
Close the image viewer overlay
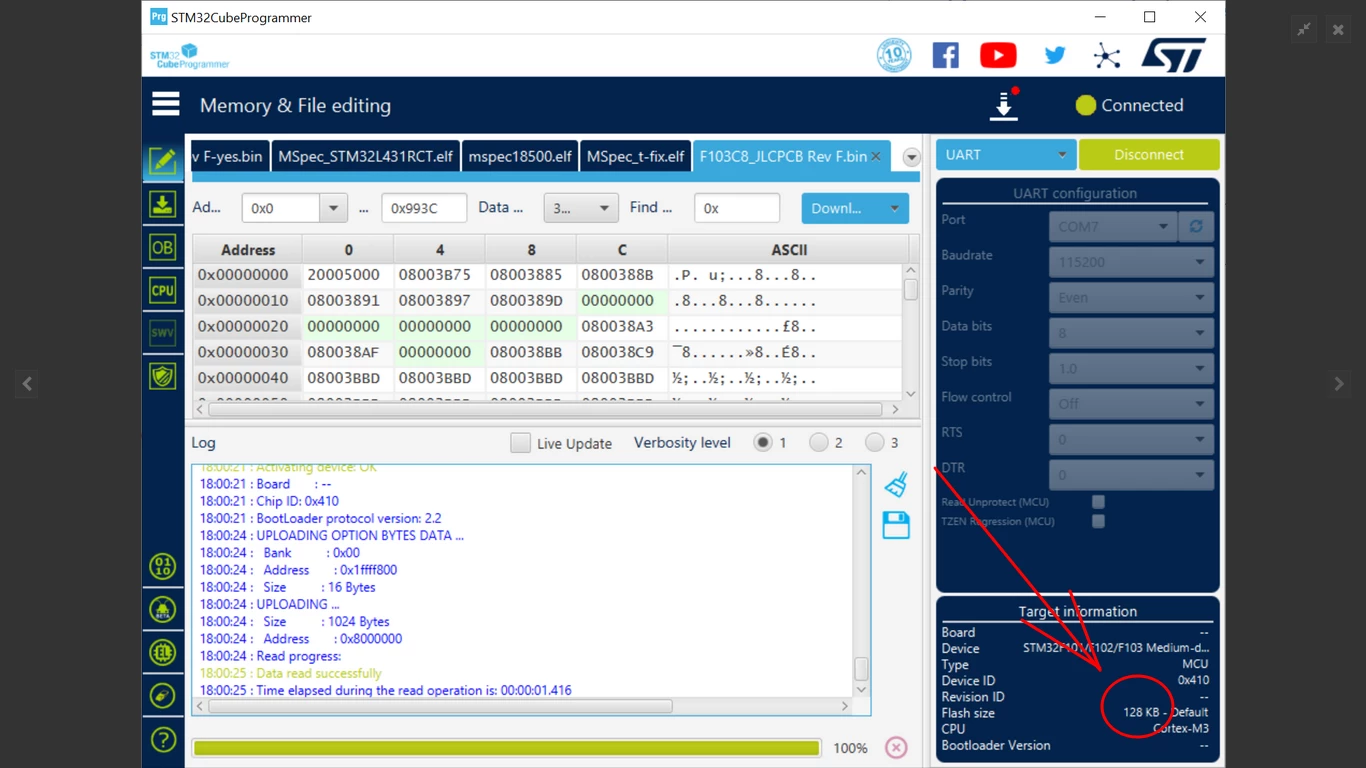(x=1338, y=30)
